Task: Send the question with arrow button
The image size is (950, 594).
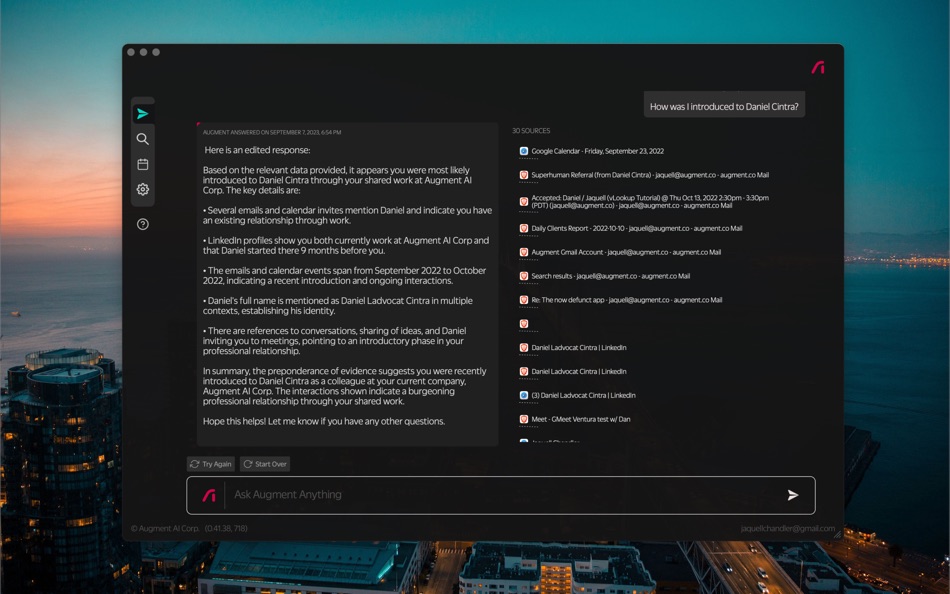Action: (792, 495)
